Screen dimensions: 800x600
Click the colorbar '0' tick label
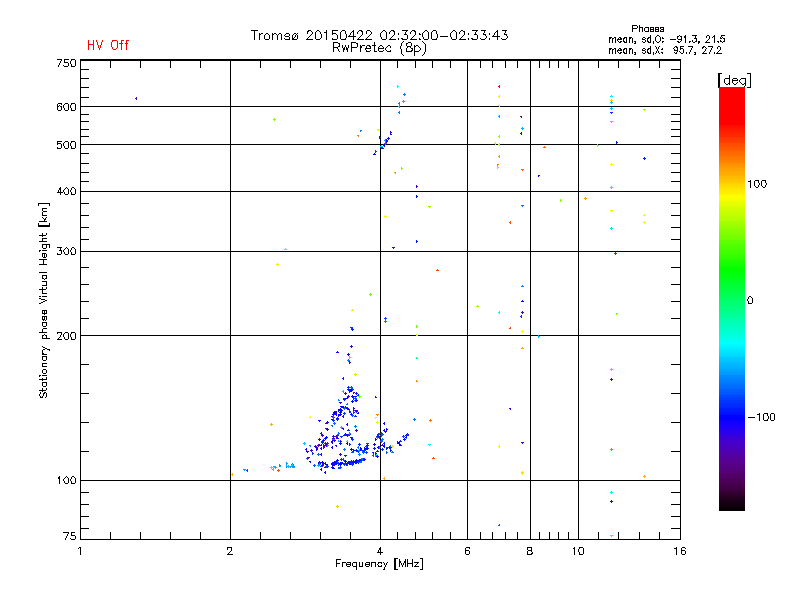(750, 301)
